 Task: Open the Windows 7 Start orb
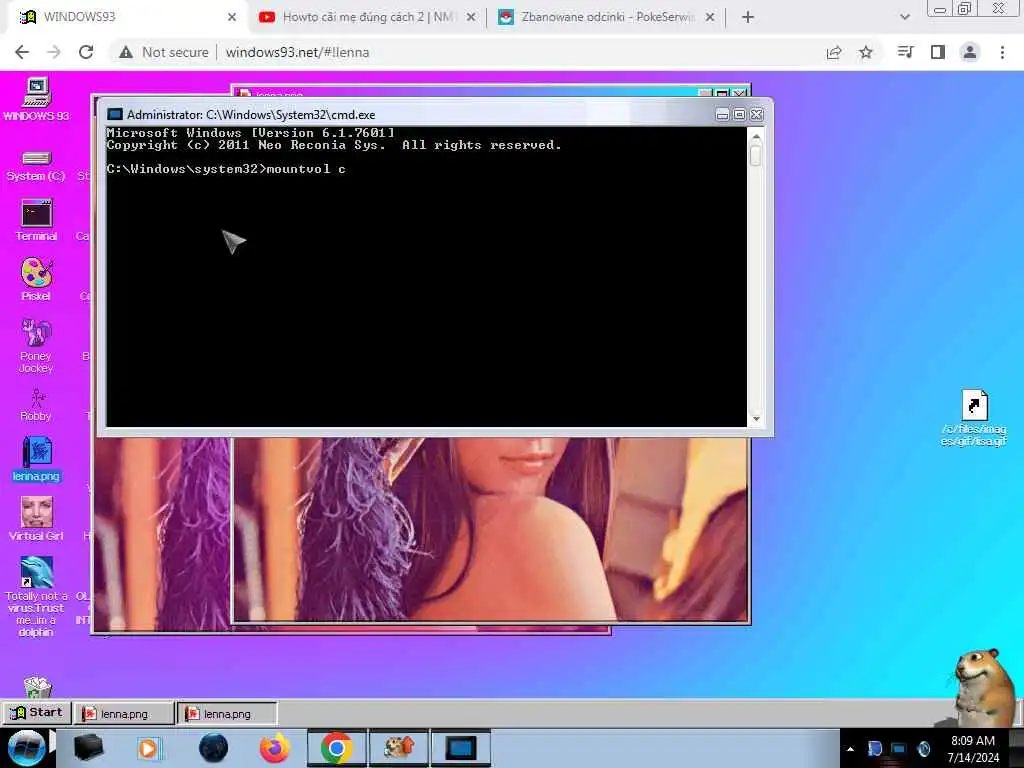tap(27, 748)
